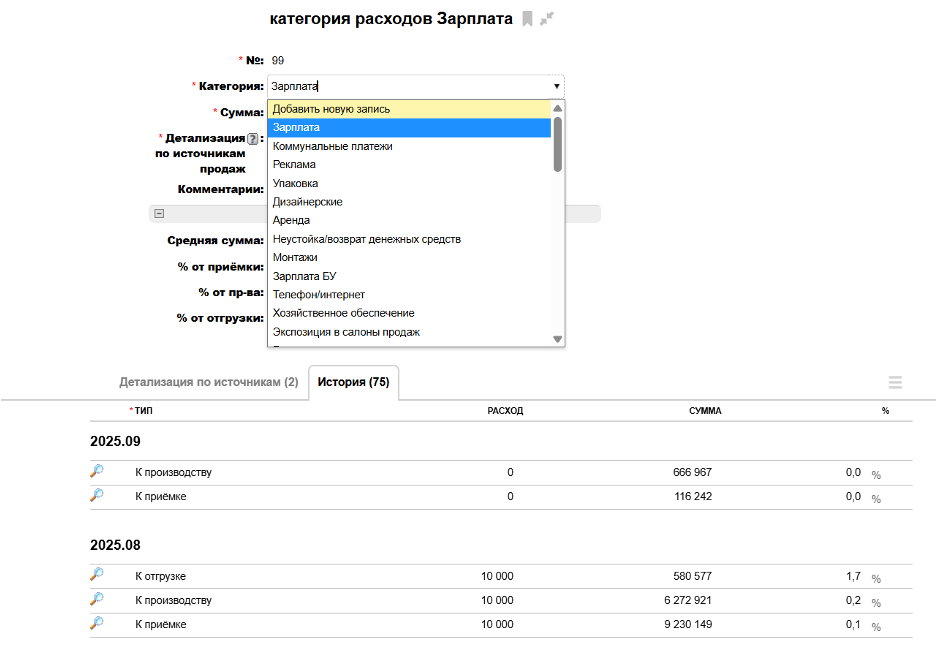Screen dimensions: 936x662
Task: Open magnifier for 2025.08 К производству row
Action: [97, 599]
